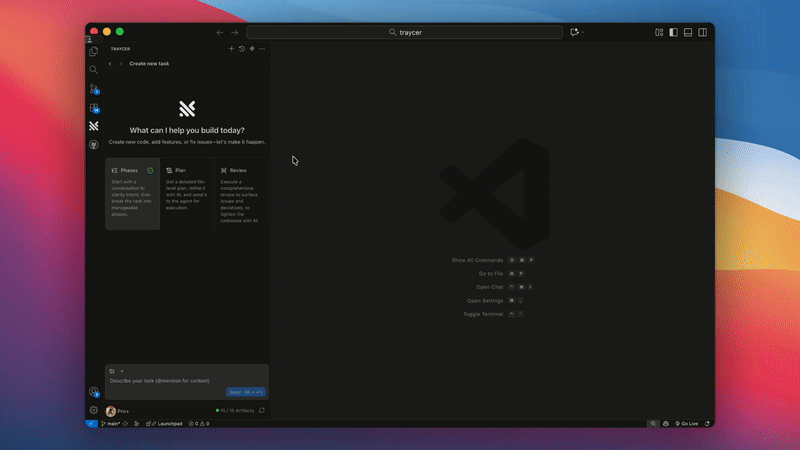Click the Traycer logo above the greeting

tap(187, 109)
